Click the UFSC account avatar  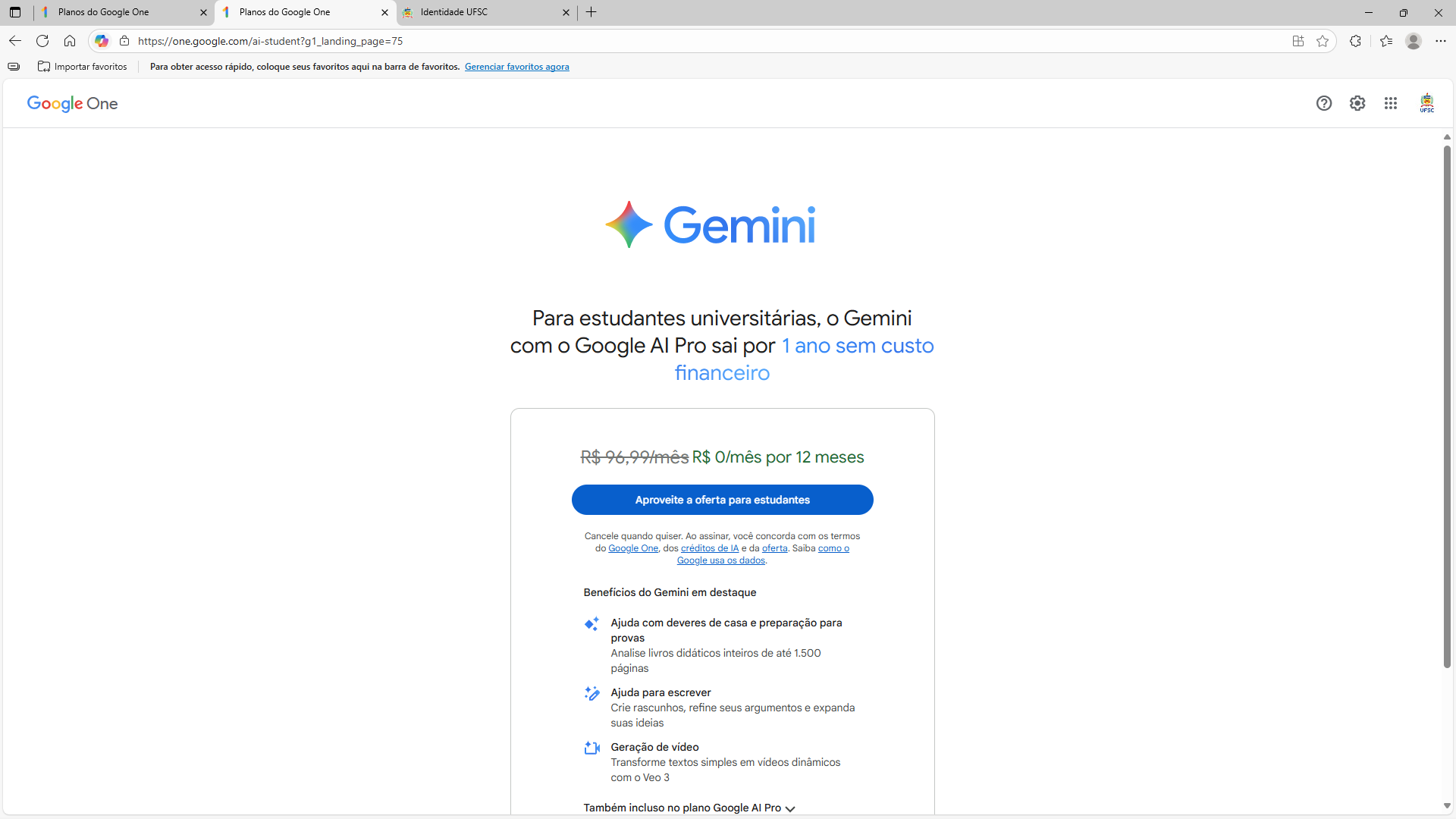tap(1426, 103)
